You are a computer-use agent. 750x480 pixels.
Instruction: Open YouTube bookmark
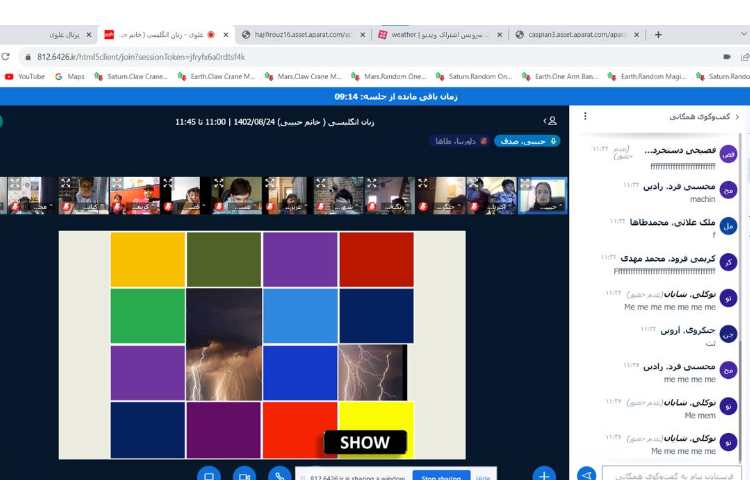point(25,76)
